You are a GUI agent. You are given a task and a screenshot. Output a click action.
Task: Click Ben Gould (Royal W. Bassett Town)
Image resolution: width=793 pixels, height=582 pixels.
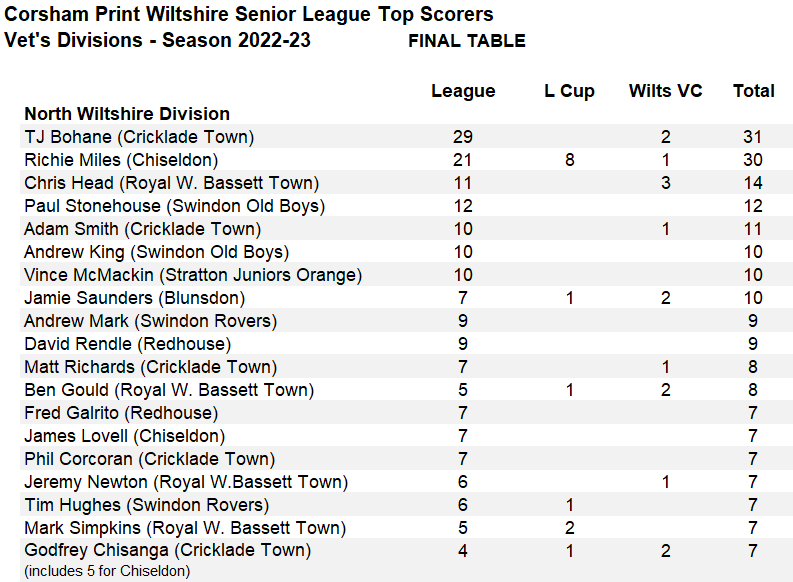(x=169, y=390)
